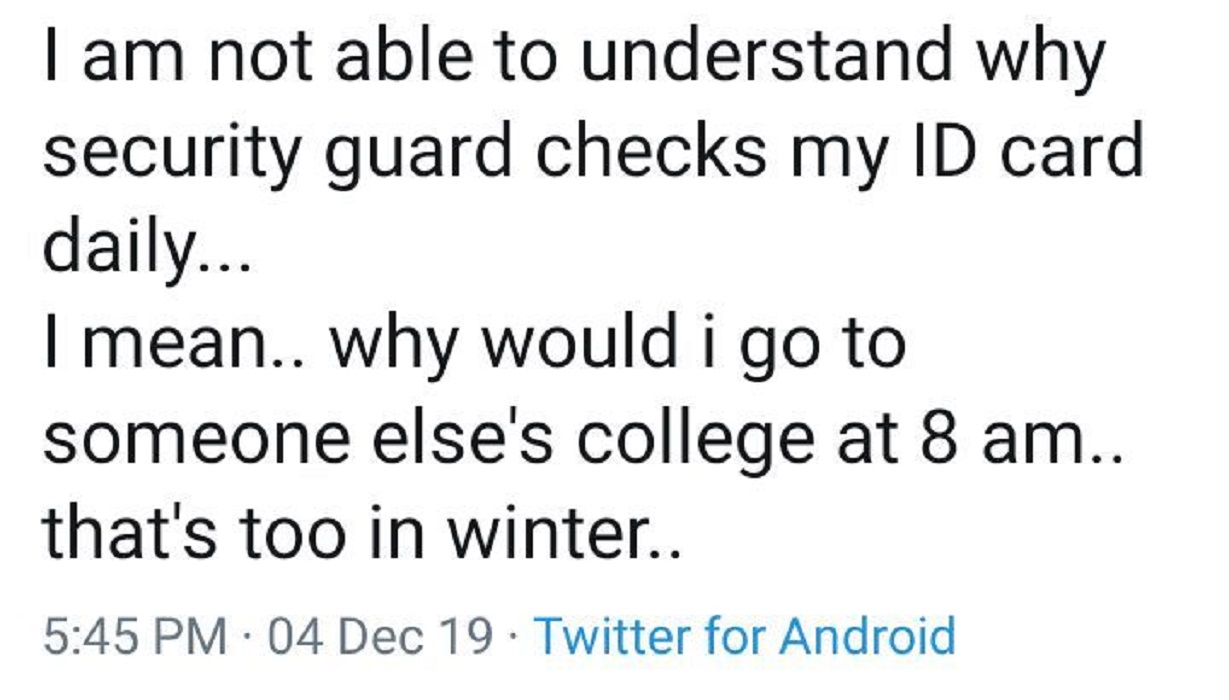Click the word 'winter..' in the last line
Screen dimensions: 1229x700
click(x=562, y=539)
